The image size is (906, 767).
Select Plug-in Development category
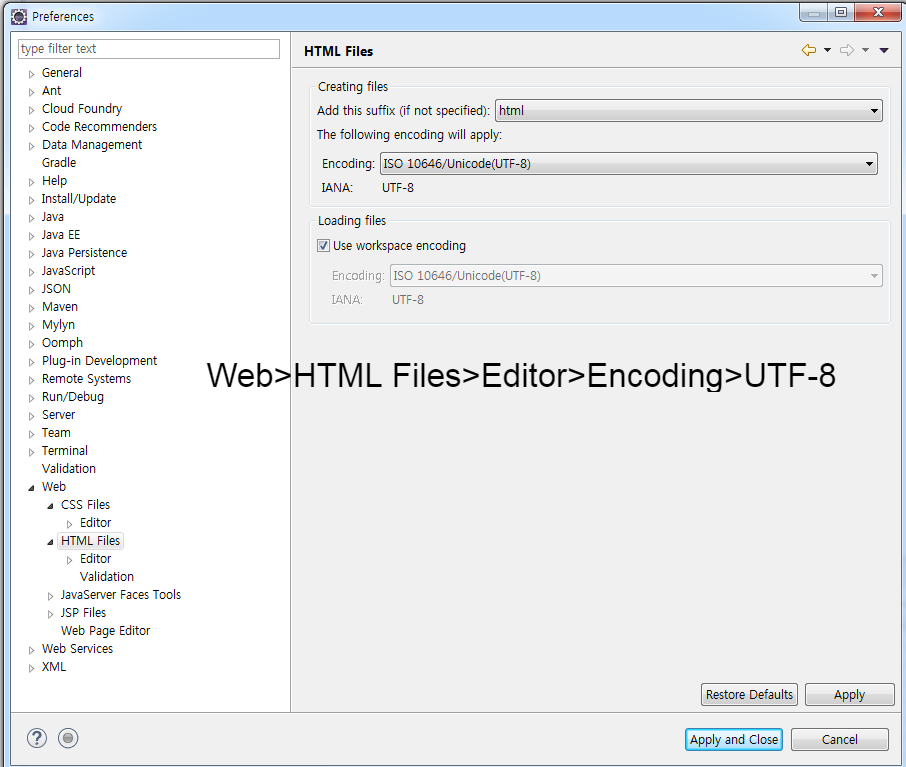click(99, 360)
